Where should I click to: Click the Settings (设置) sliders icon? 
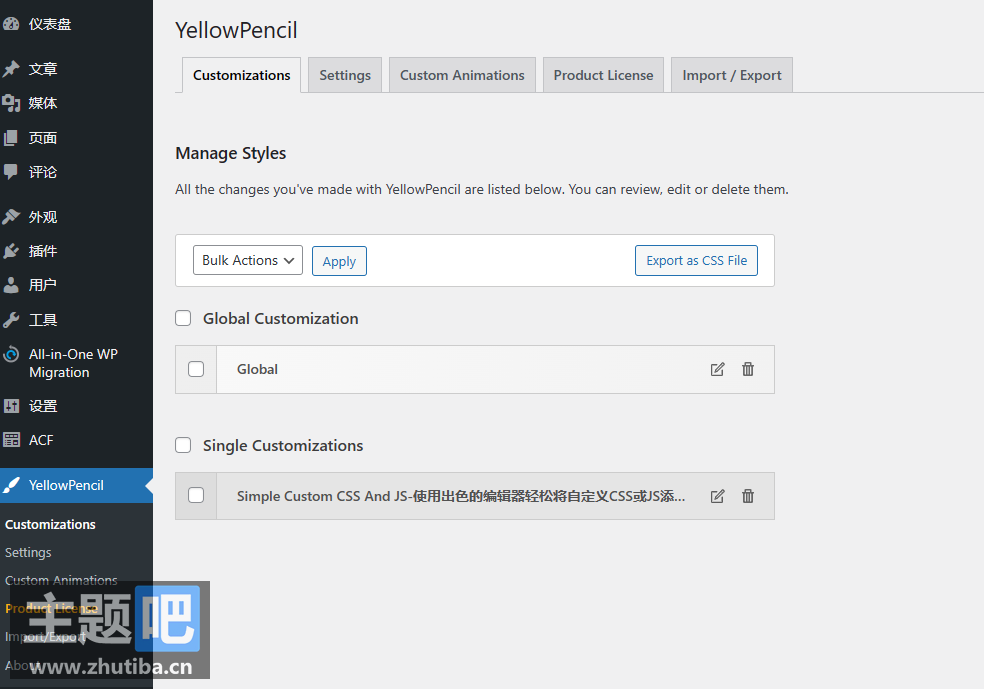(x=11, y=406)
